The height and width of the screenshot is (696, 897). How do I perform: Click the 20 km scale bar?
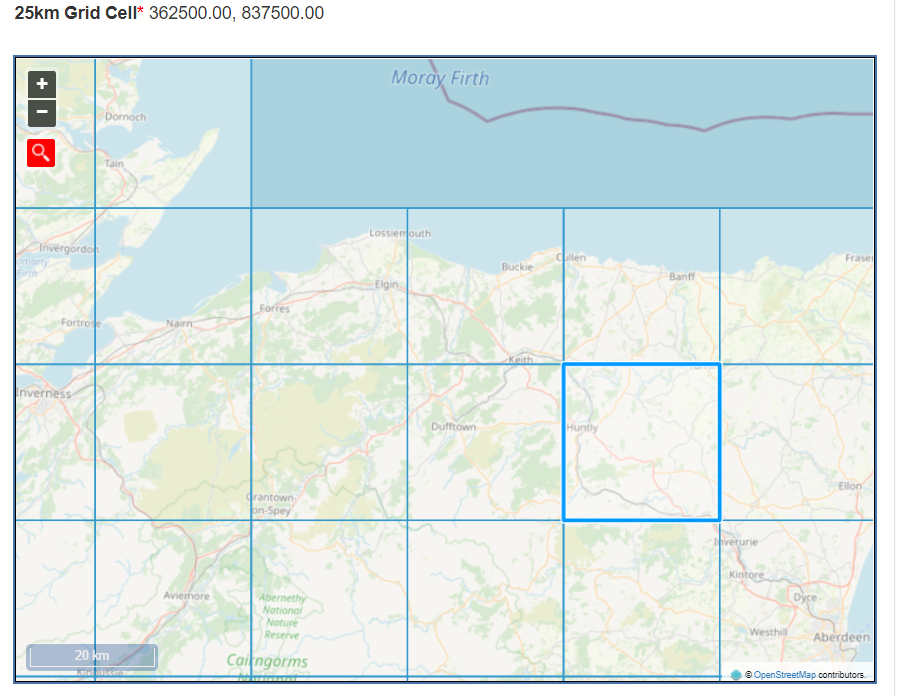(x=92, y=656)
